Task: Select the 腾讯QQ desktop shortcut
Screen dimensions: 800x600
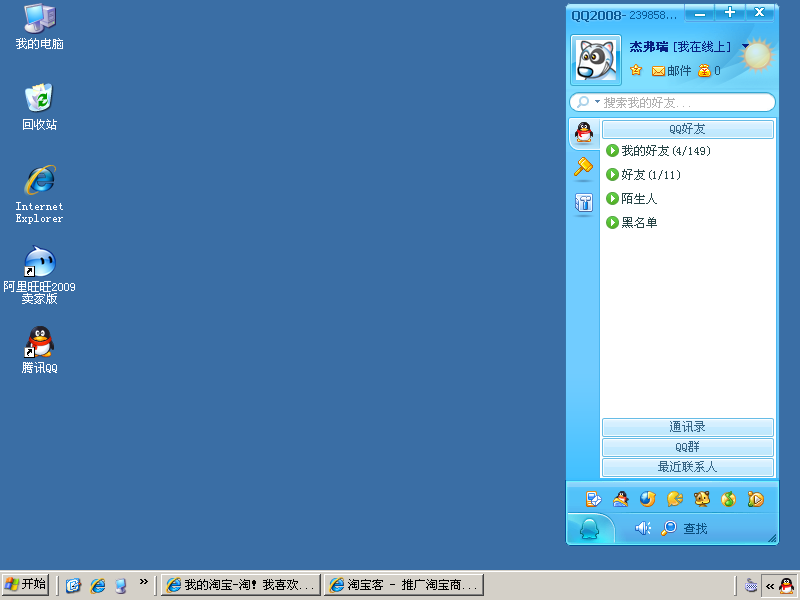Action: (39, 350)
